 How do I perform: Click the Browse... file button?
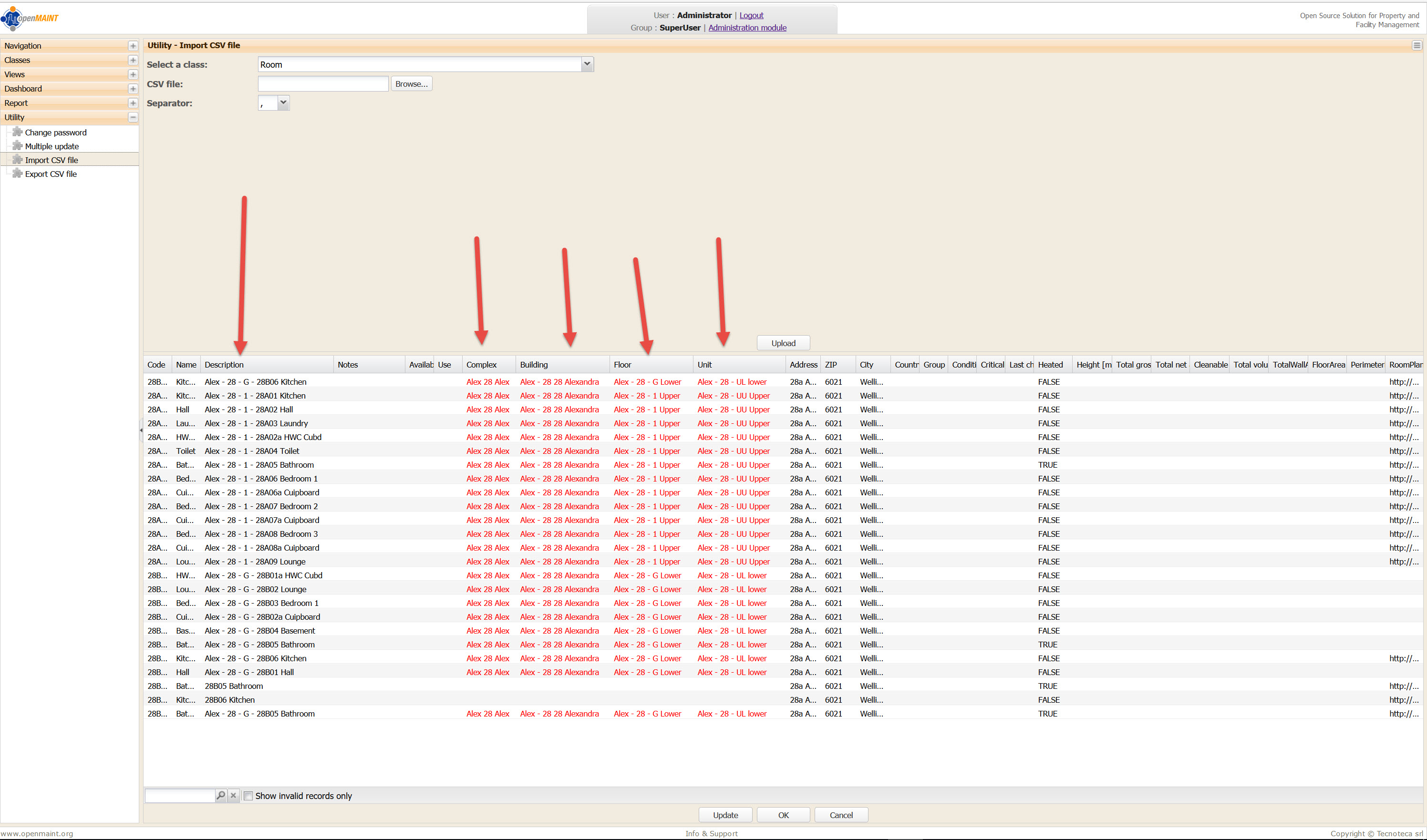(x=411, y=84)
